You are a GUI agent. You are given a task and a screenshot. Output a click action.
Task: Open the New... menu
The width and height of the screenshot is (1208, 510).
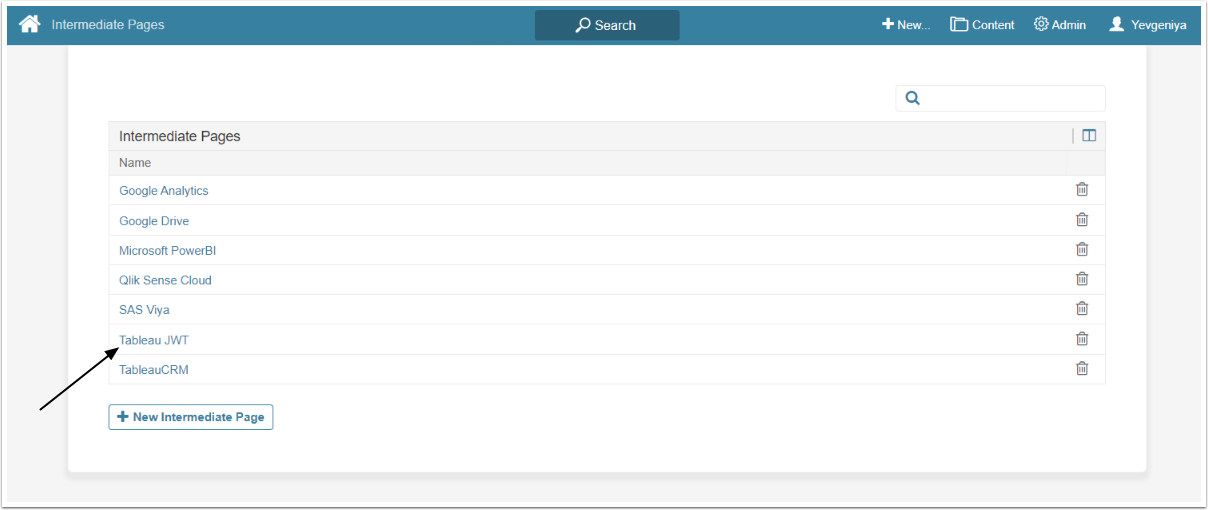click(905, 25)
